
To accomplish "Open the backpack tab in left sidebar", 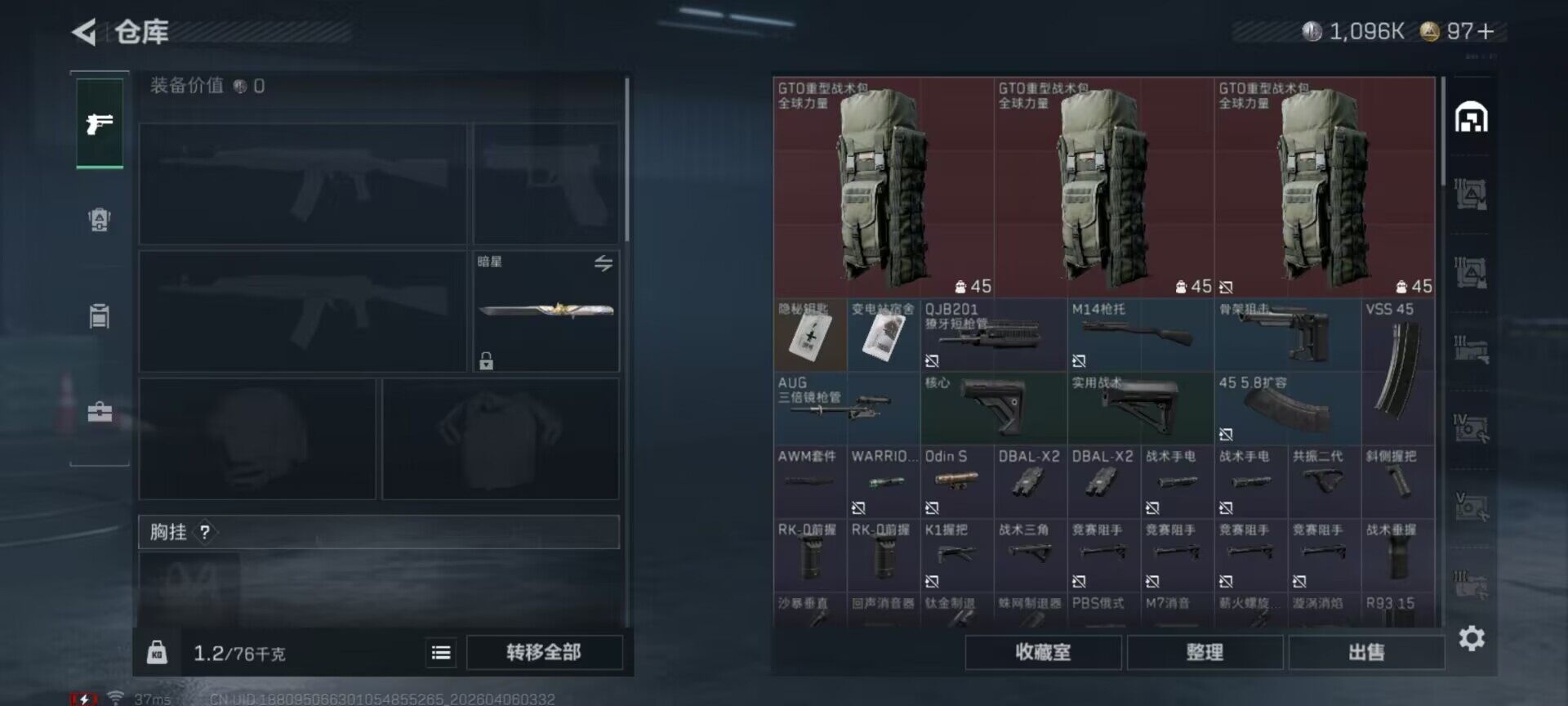I will click(x=100, y=220).
